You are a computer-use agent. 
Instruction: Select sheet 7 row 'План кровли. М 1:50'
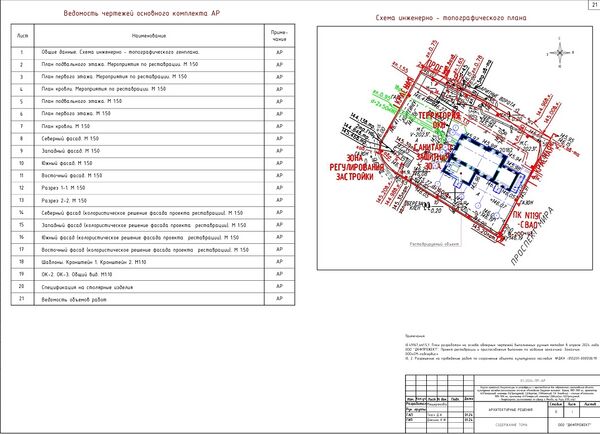coord(153,126)
